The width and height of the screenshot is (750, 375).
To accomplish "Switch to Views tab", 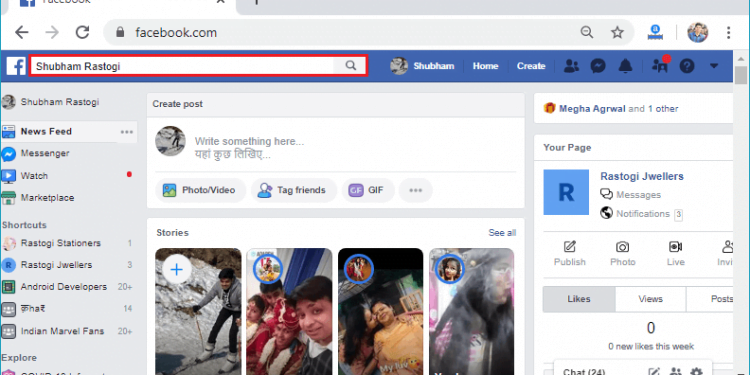I will (x=651, y=299).
